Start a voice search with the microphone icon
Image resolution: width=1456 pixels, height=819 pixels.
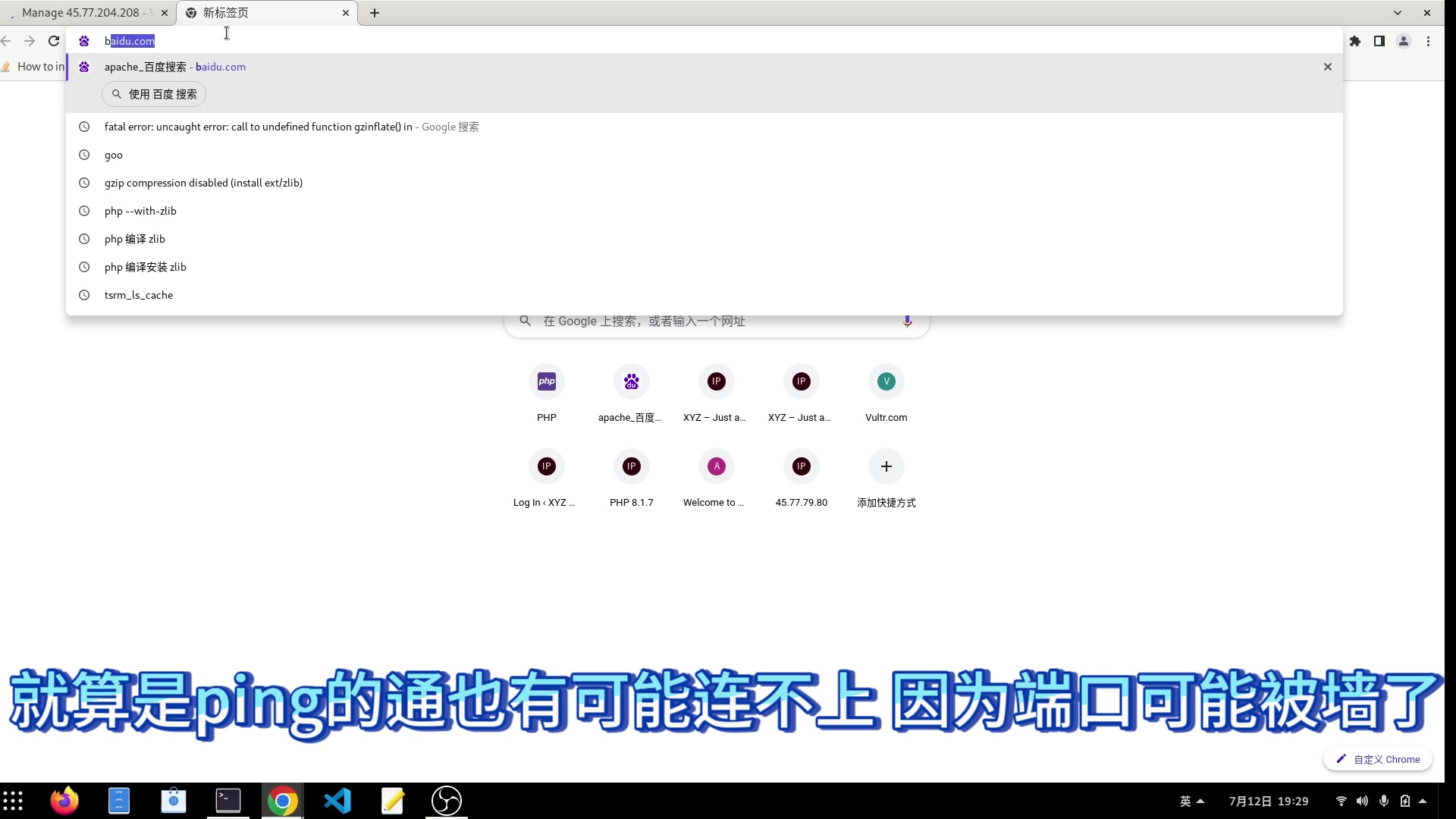[907, 321]
